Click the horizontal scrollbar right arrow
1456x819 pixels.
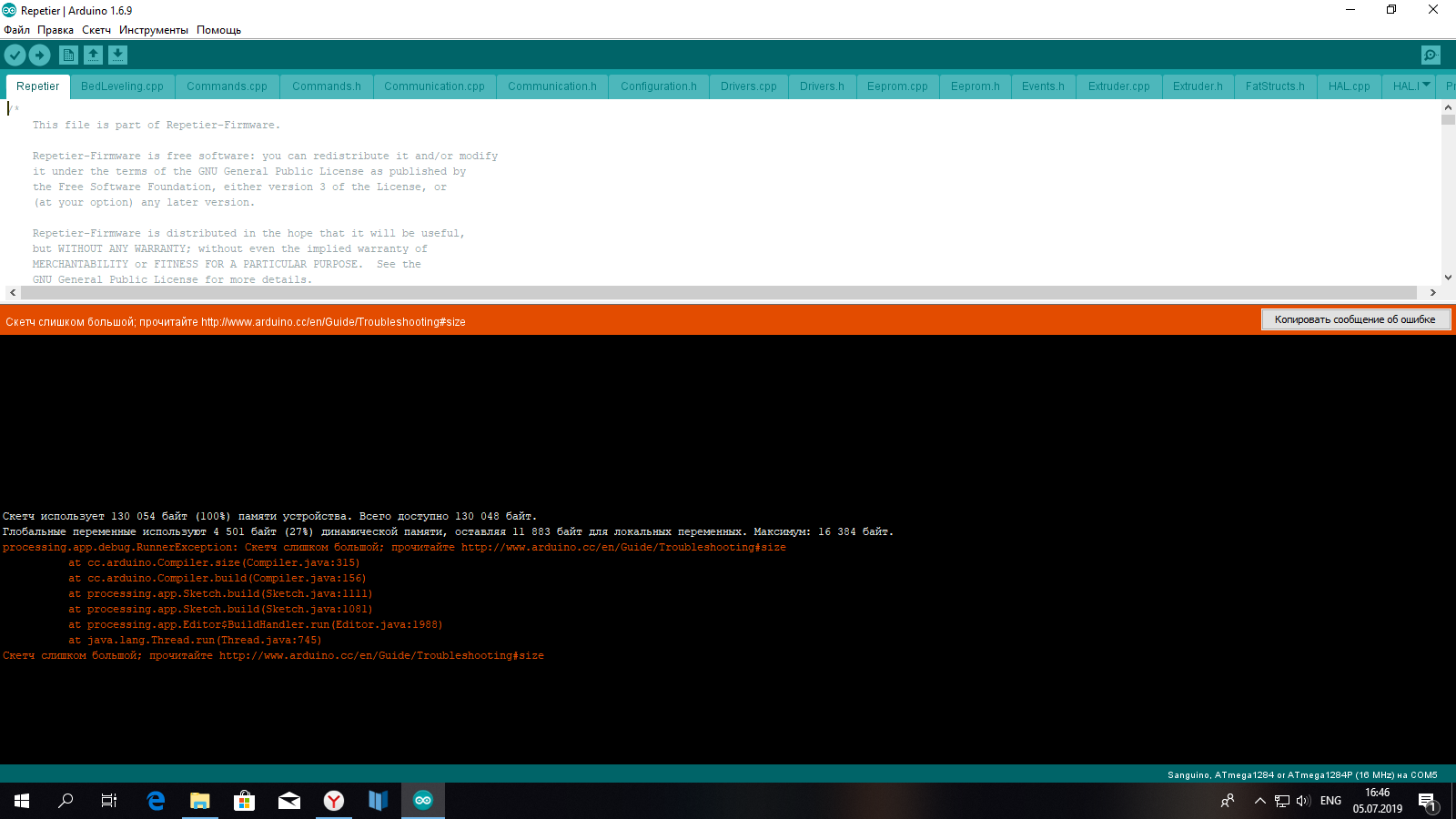(1433, 293)
